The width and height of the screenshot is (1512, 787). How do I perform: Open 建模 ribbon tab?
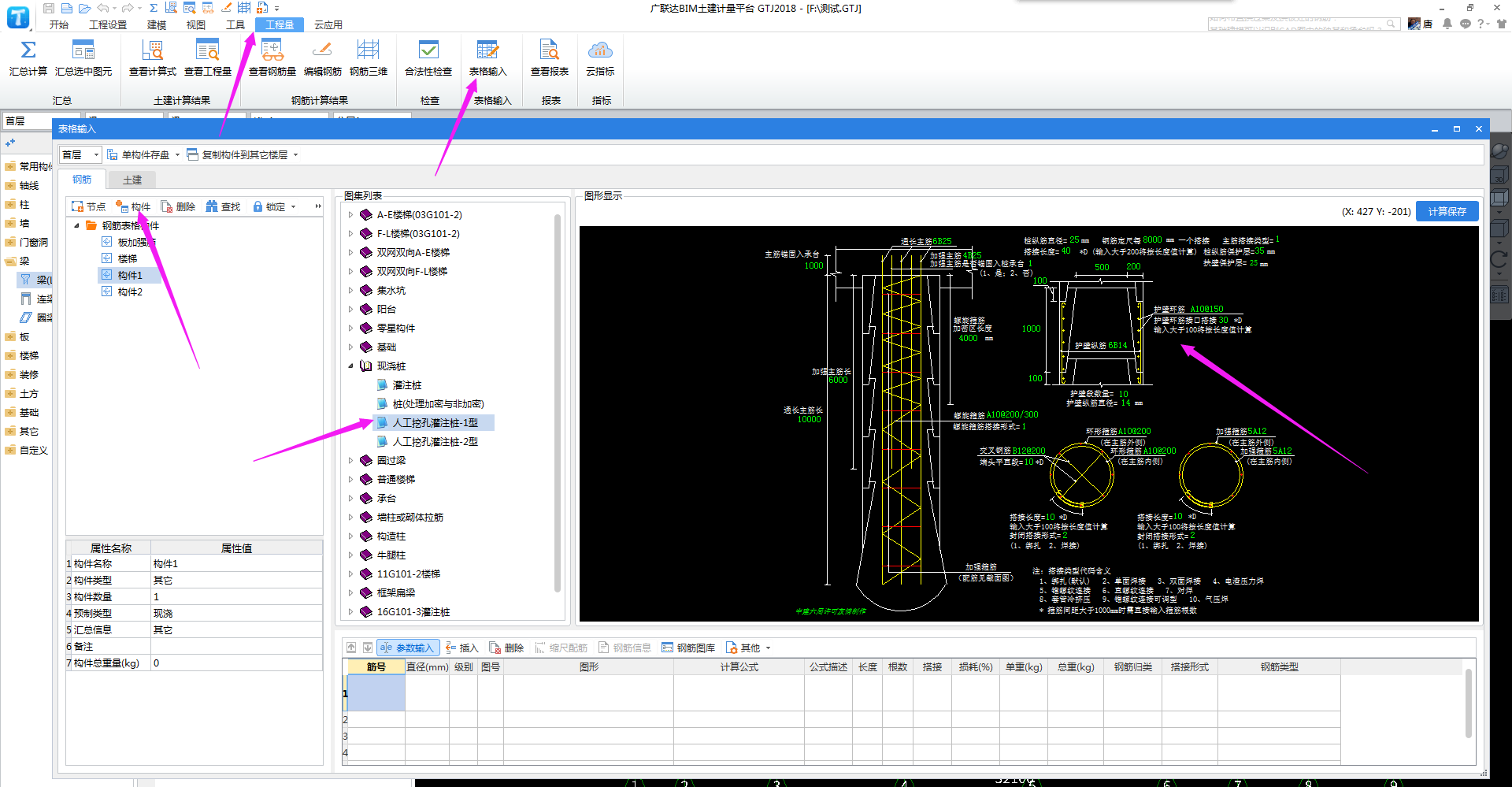pyautogui.click(x=157, y=24)
